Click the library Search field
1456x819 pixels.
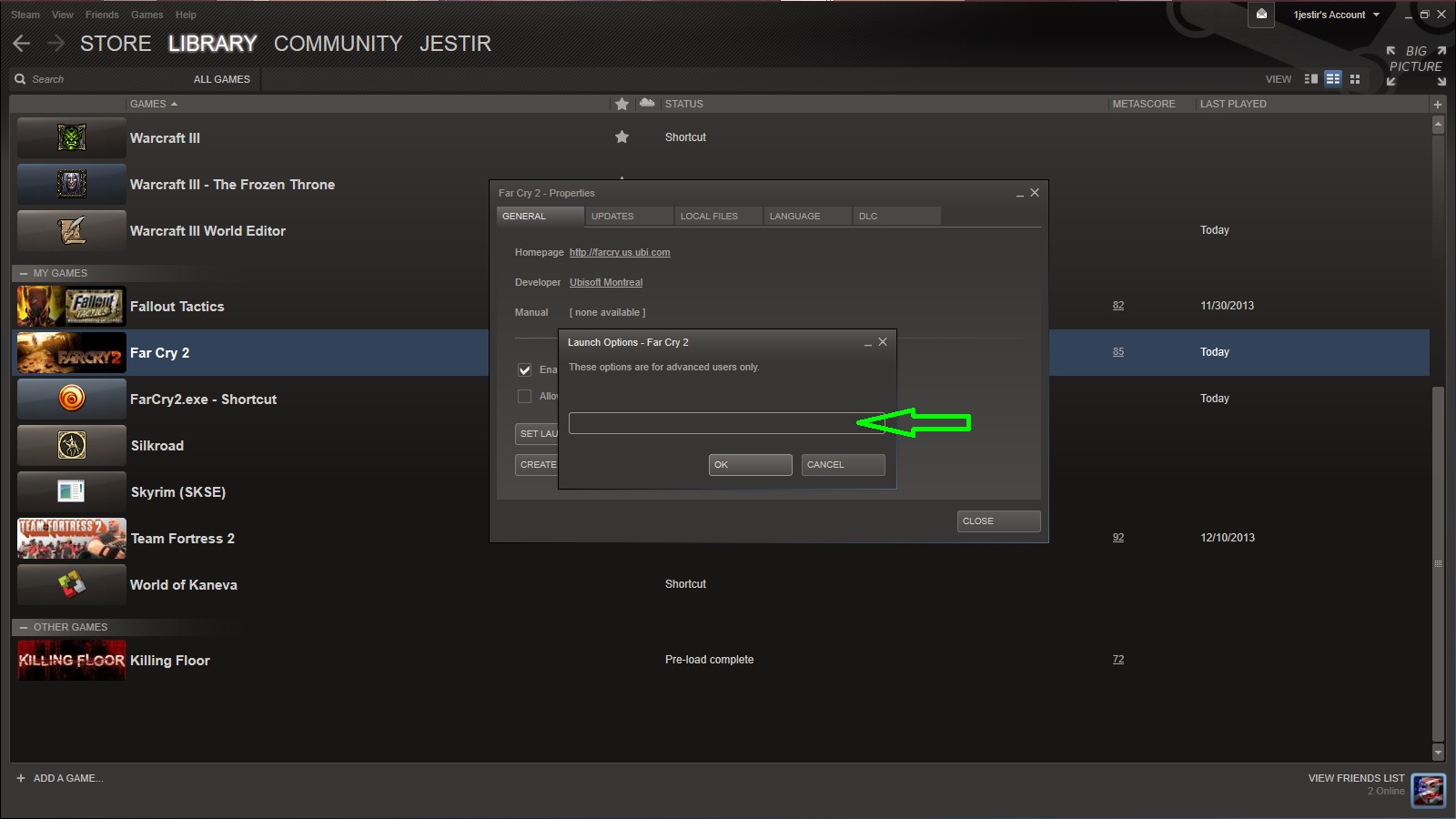coord(100,79)
